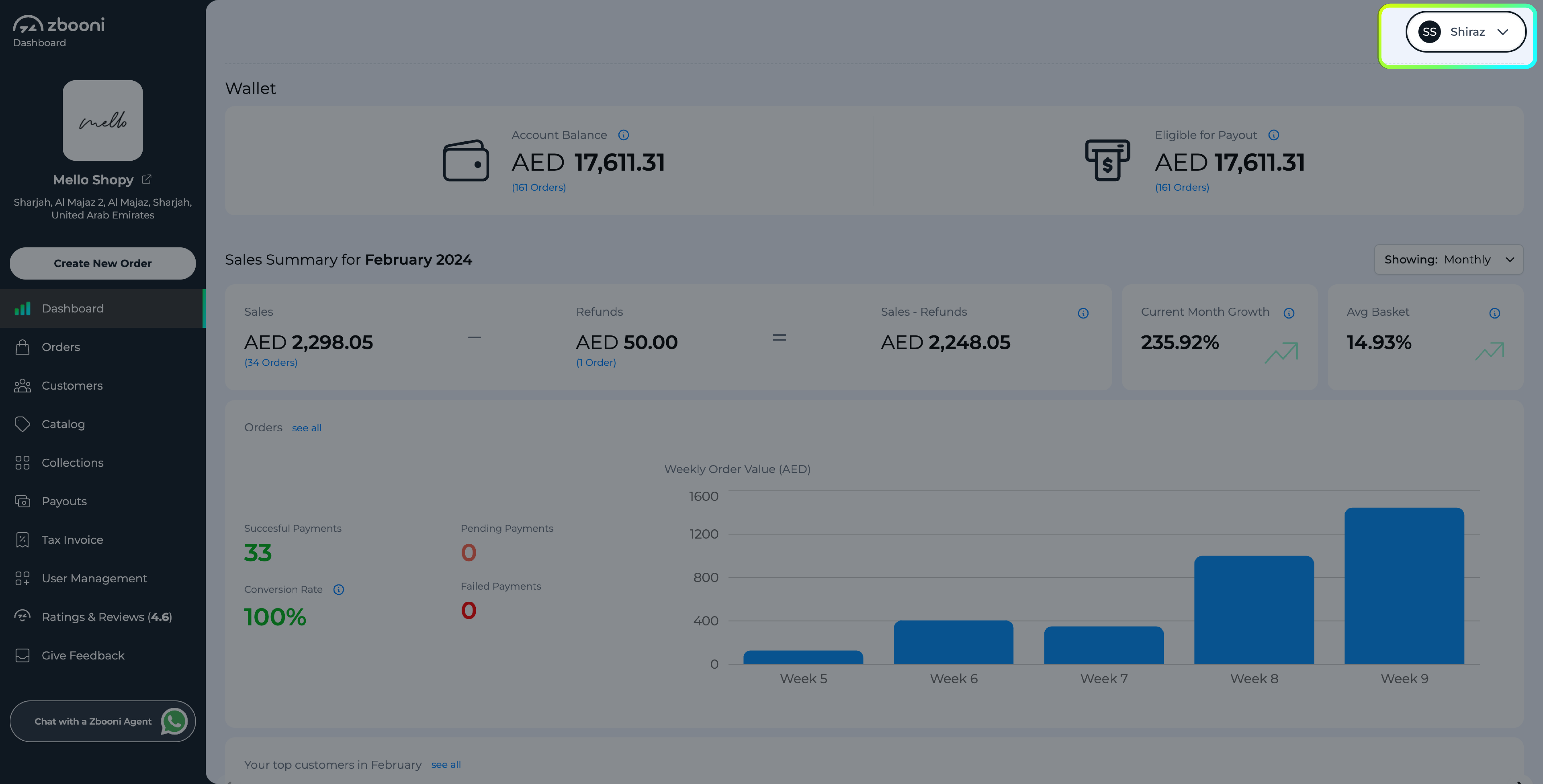Open Mello Shopy external link icon
The width and height of the screenshot is (1543, 784).
[x=147, y=179]
